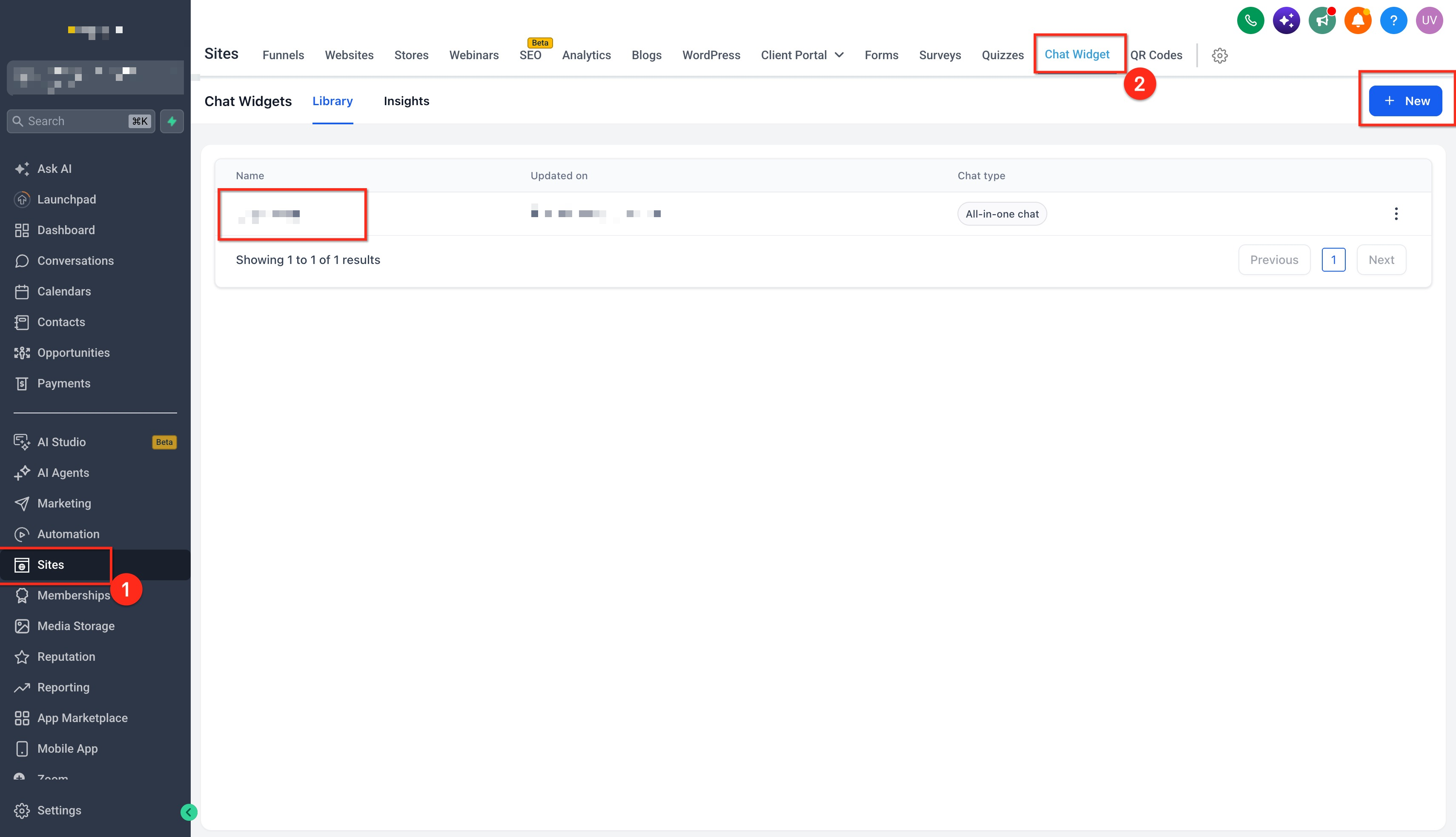Viewport: 1456px width, 837px height.
Task: Open the QR Codes tab
Action: point(1156,55)
